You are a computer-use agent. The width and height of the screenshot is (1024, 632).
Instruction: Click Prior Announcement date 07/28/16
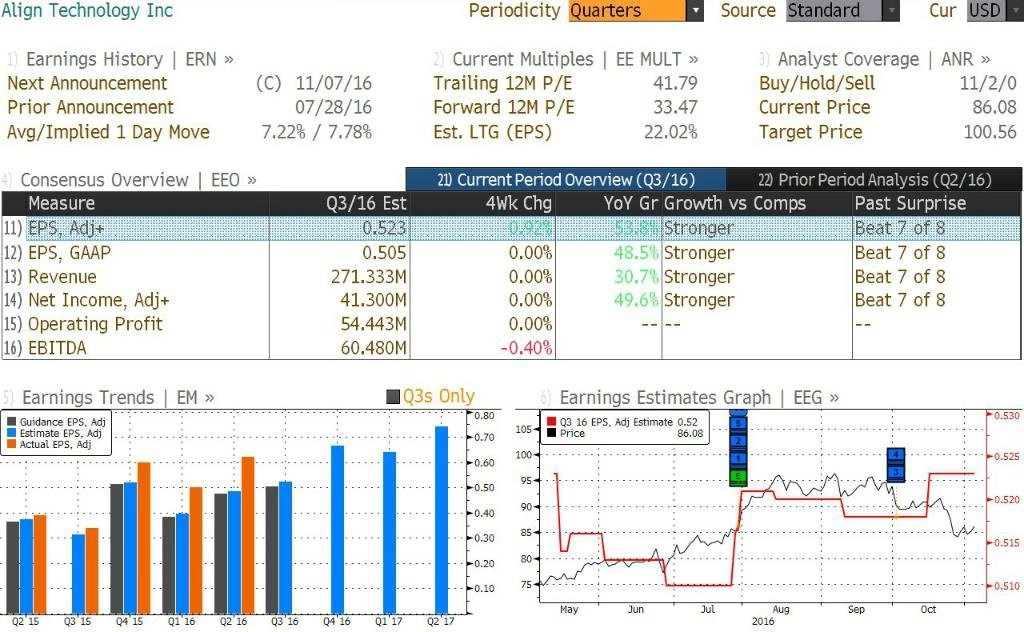tap(334, 107)
